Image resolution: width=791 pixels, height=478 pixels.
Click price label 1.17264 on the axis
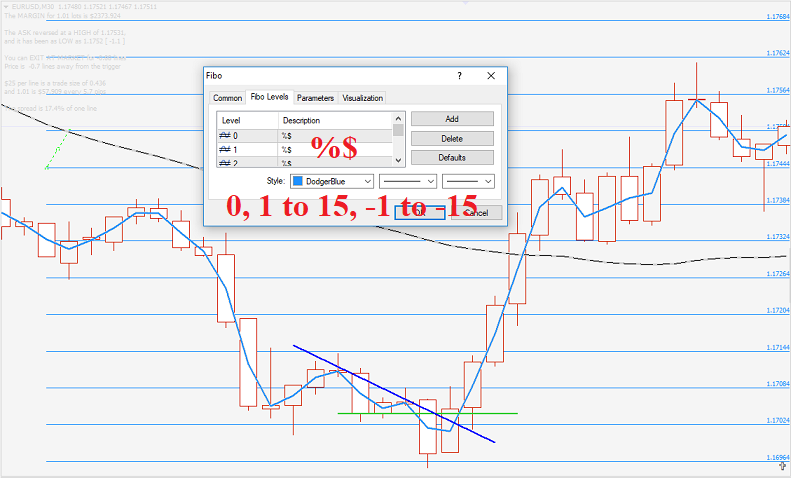(777, 274)
